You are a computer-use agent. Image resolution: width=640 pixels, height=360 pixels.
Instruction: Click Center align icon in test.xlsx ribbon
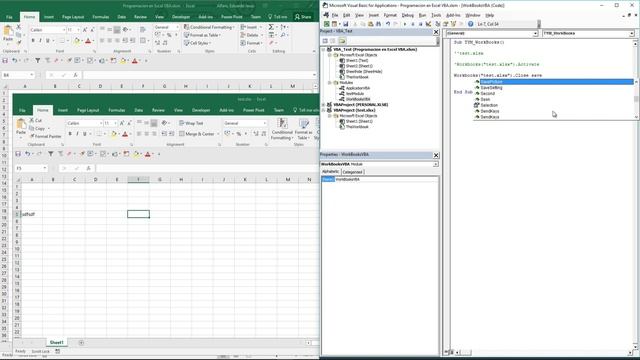tap(147, 134)
